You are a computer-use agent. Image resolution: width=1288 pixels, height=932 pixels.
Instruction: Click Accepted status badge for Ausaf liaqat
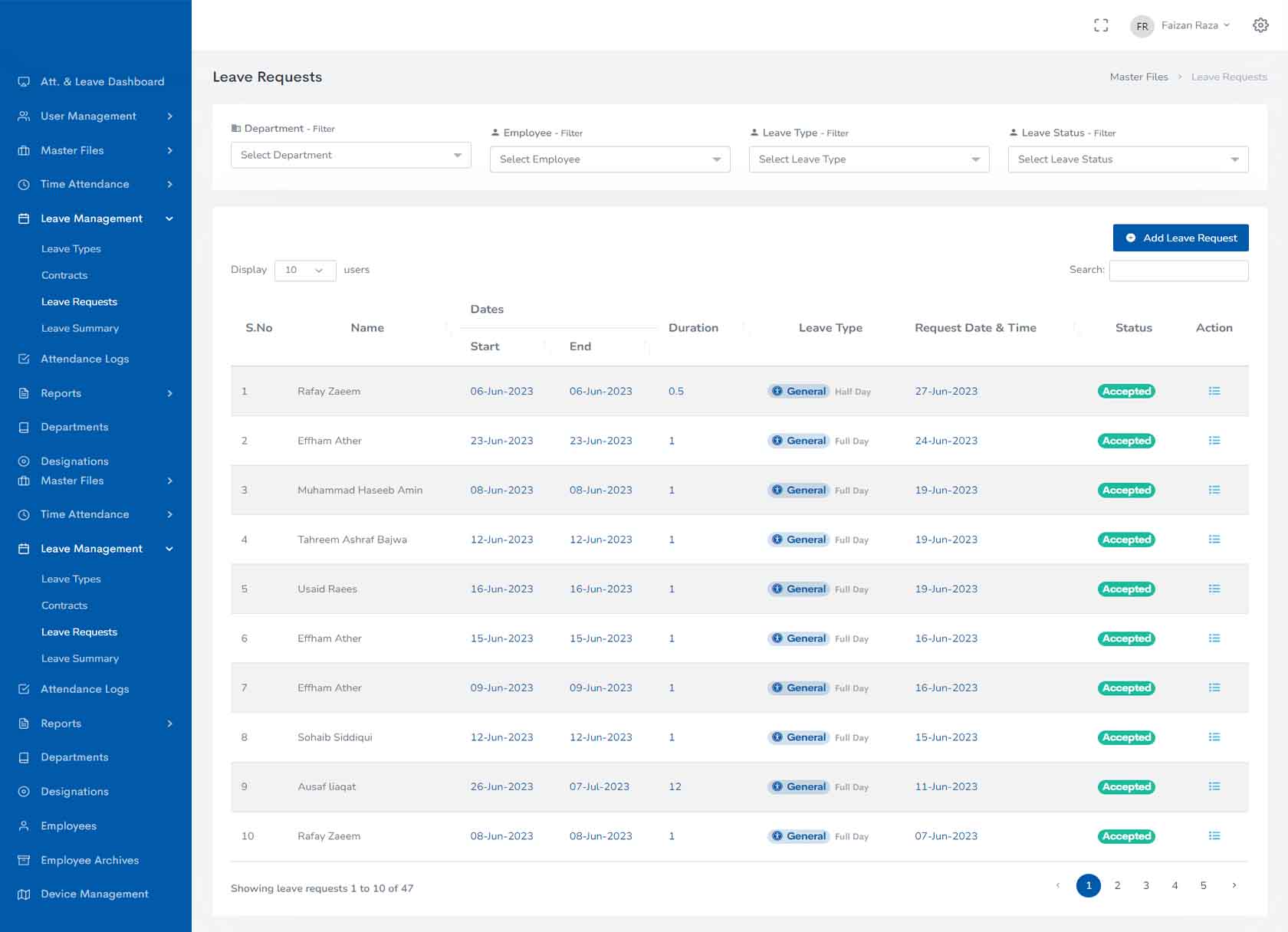coord(1126,787)
